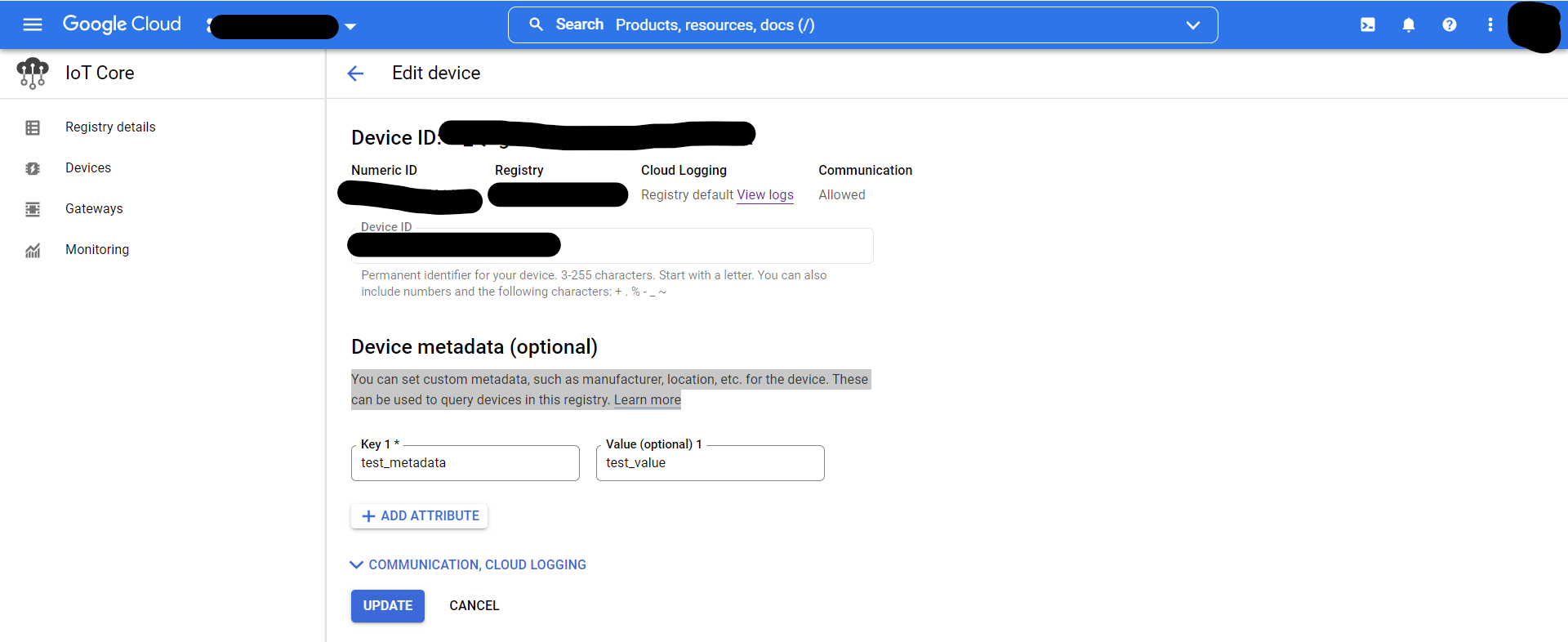
Task: Focus the Value 1 input field
Action: pos(710,463)
